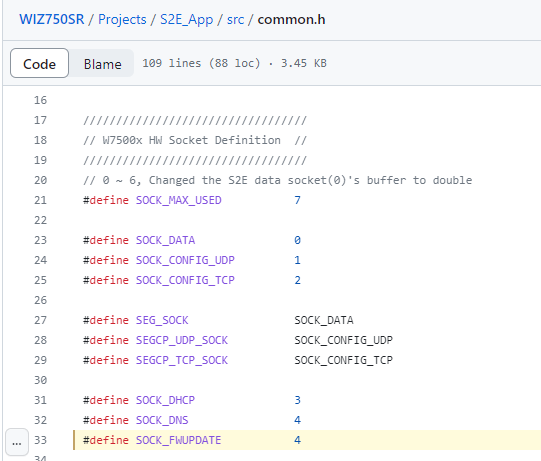This screenshot has height=461, width=541.
Task: Select line number 27
Action: [x=40, y=321]
